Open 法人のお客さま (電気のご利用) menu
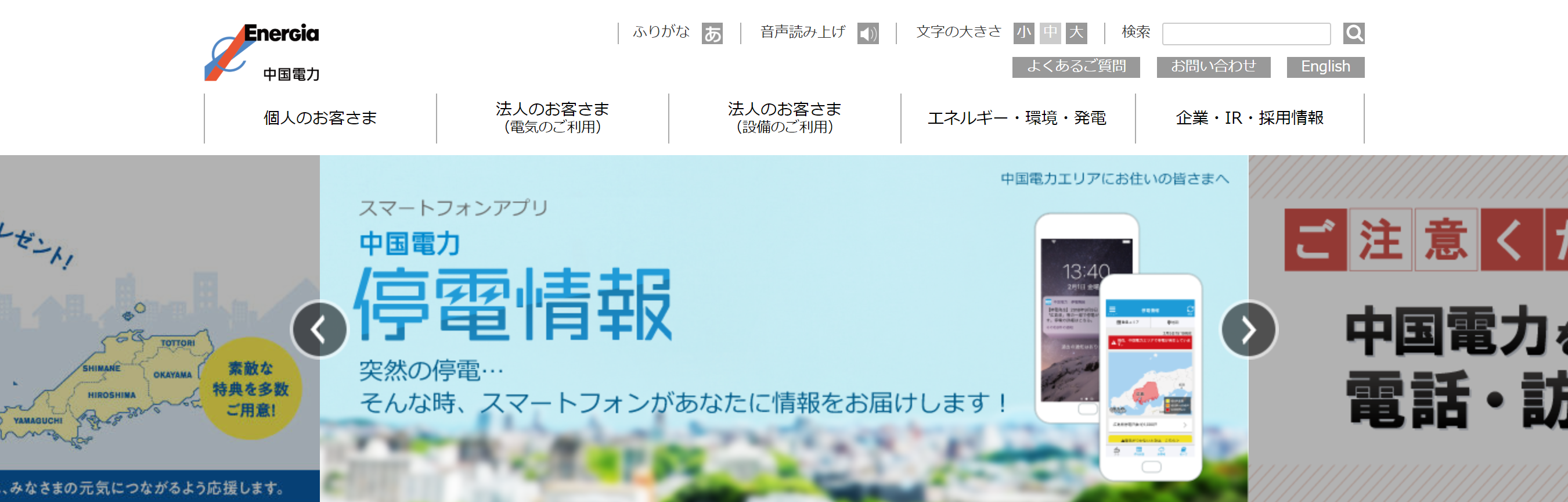Viewport: 1568px width, 502px height. [552, 118]
